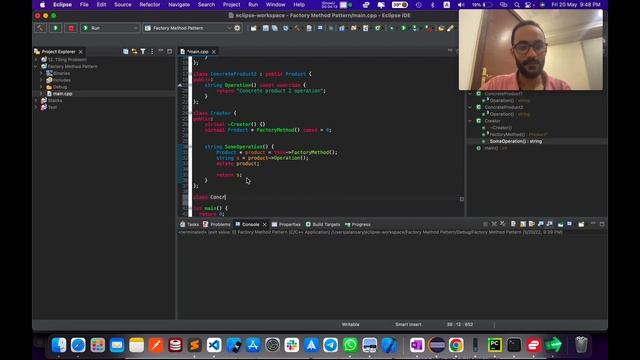The image size is (640, 360).
Task: Select SomeOperation() : string in Outline
Action: pyautogui.click(x=516, y=141)
